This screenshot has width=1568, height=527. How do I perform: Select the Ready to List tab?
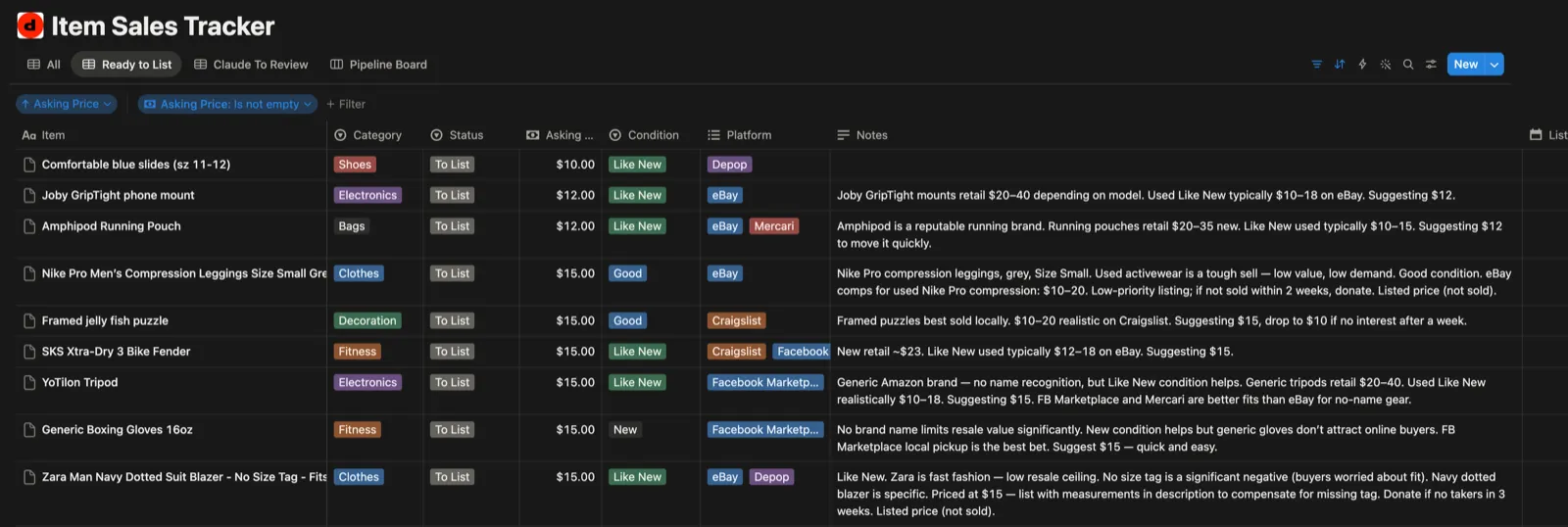pyautogui.click(x=126, y=65)
